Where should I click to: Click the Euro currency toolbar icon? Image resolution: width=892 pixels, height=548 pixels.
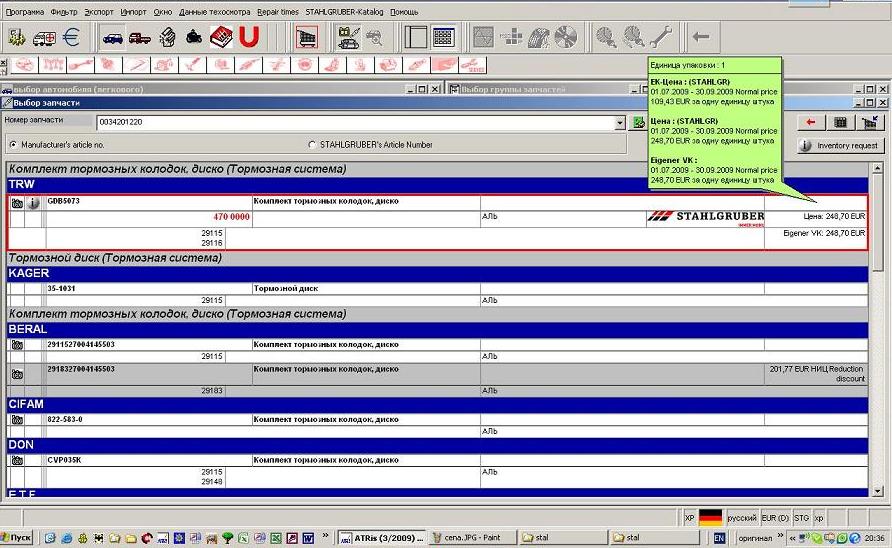pyautogui.click(x=71, y=38)
